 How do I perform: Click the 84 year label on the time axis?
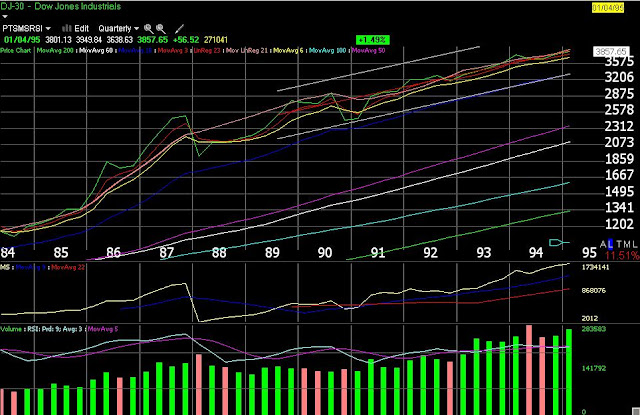point(8,253)
